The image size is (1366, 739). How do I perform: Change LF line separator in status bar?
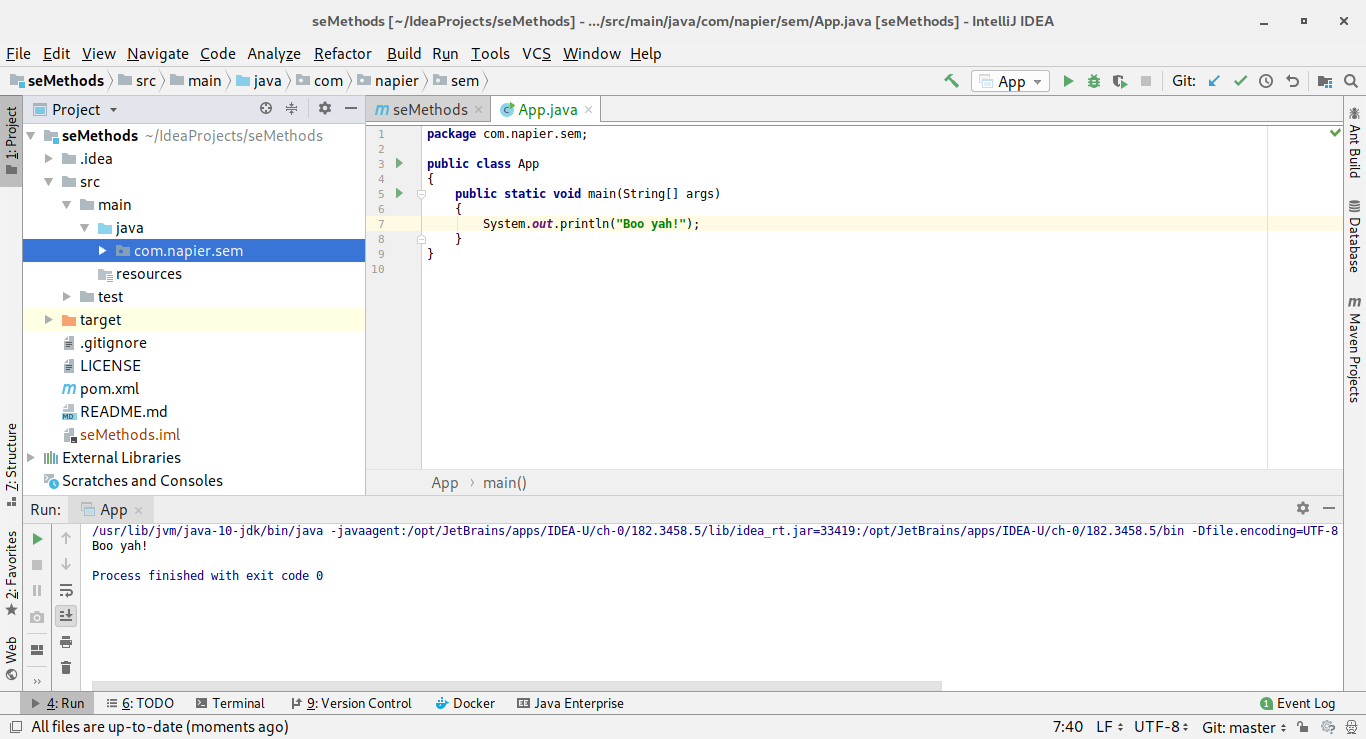[x=1109, y=727]
